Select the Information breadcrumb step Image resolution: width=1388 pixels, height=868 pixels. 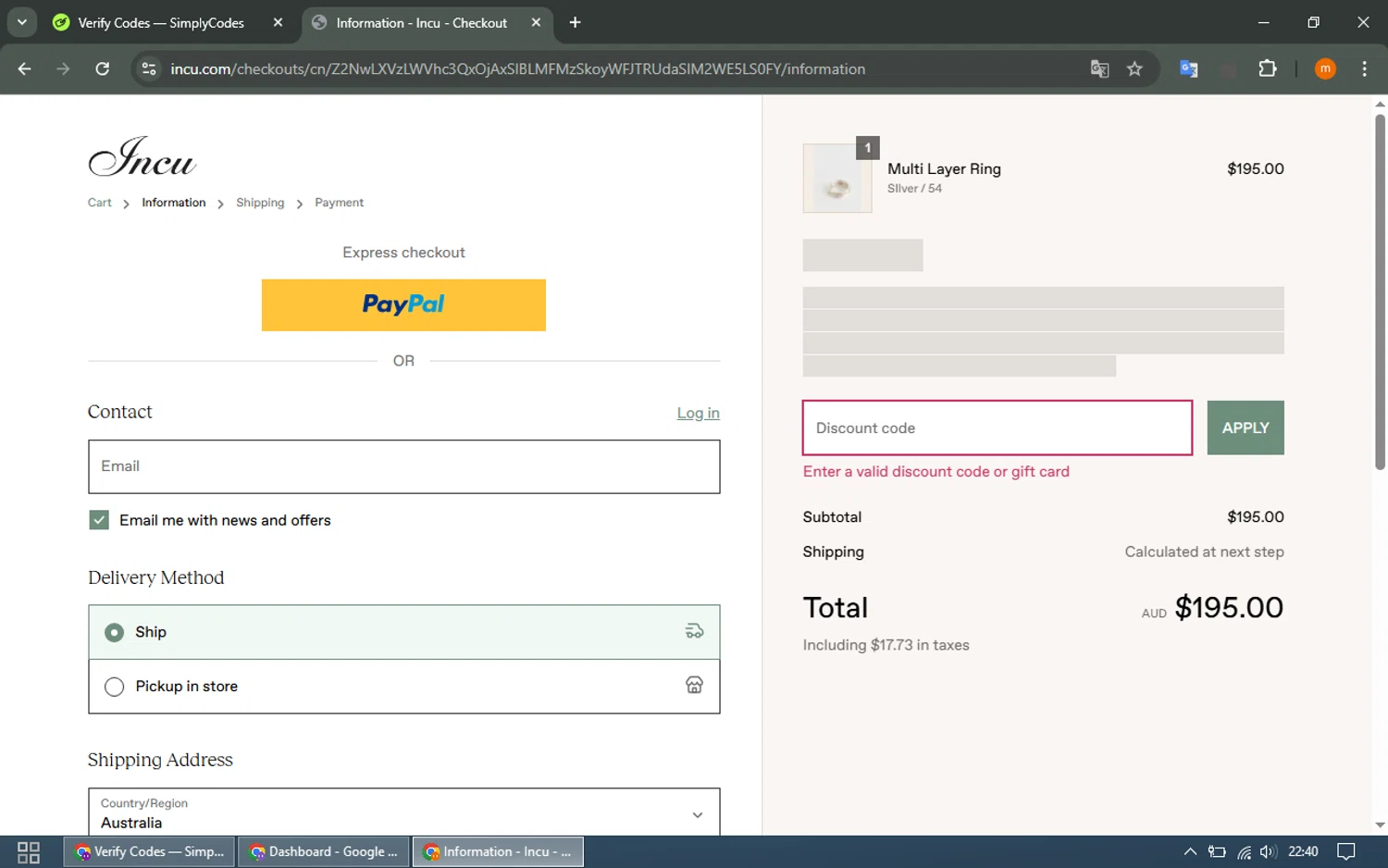(x=174, y=203)
